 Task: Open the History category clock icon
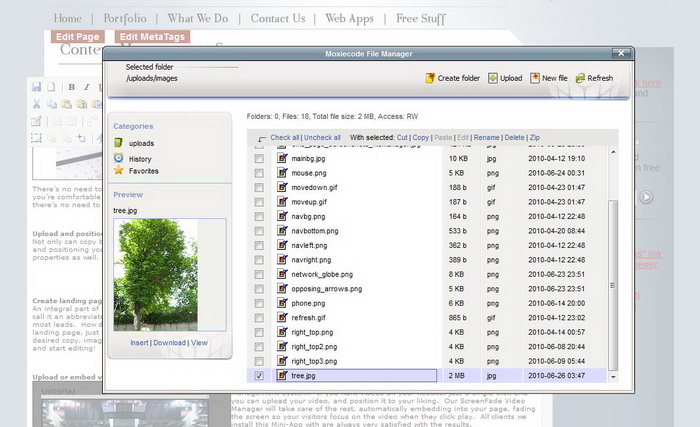click(x=119, y=158)
